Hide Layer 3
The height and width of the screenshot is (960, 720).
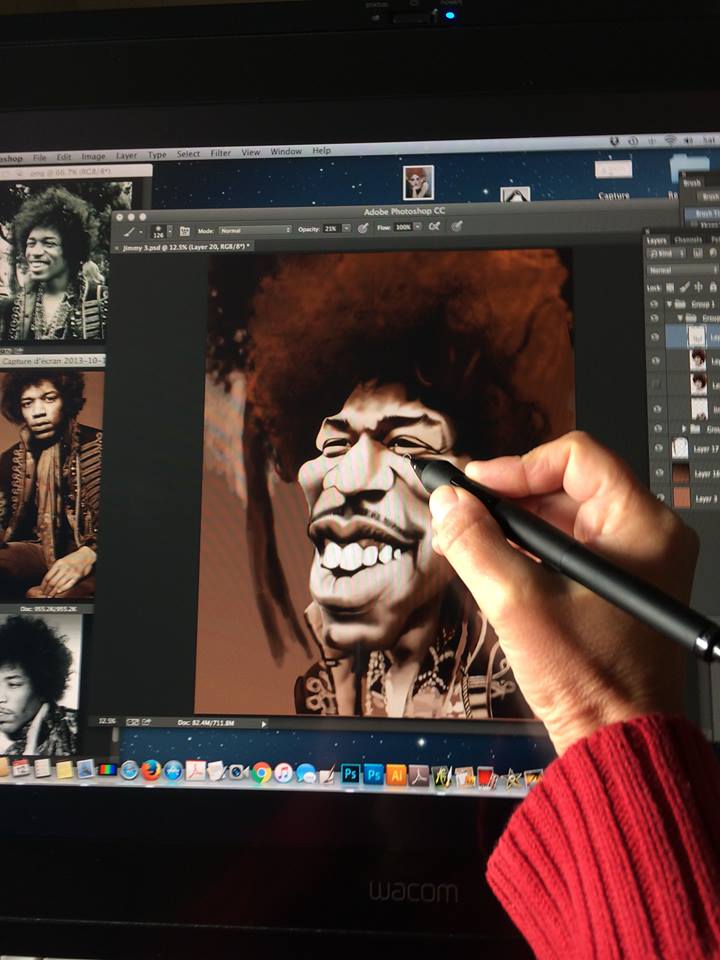661,498
